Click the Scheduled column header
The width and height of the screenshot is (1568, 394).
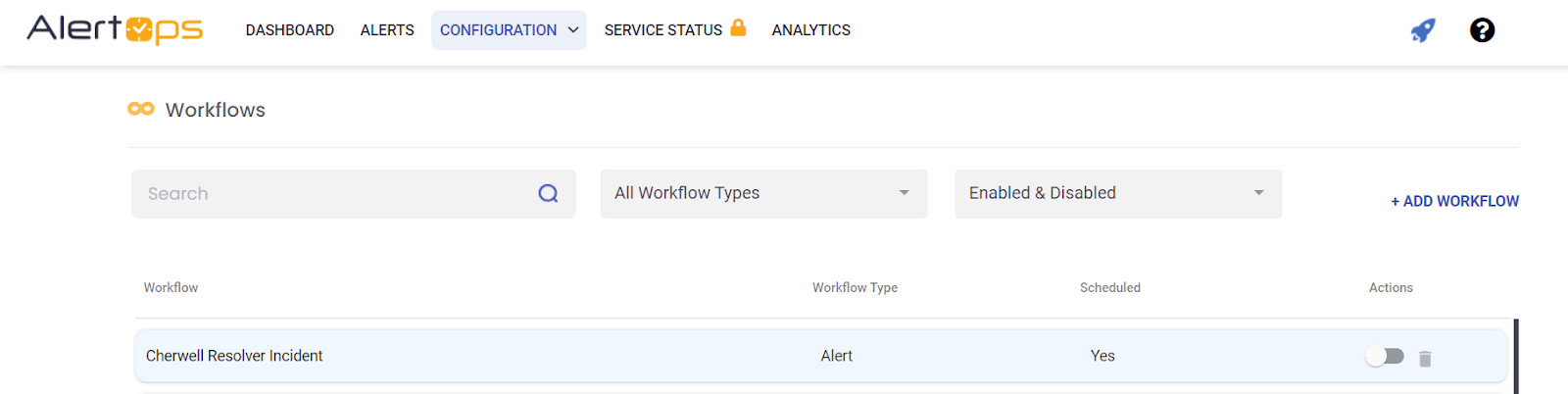(x=1109, y=288)
